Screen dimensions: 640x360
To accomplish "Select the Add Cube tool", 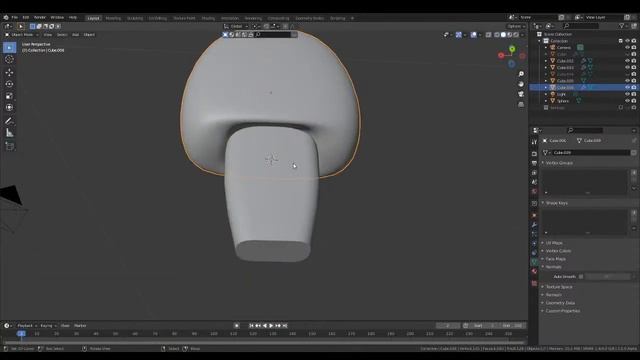I will (9, 146).
